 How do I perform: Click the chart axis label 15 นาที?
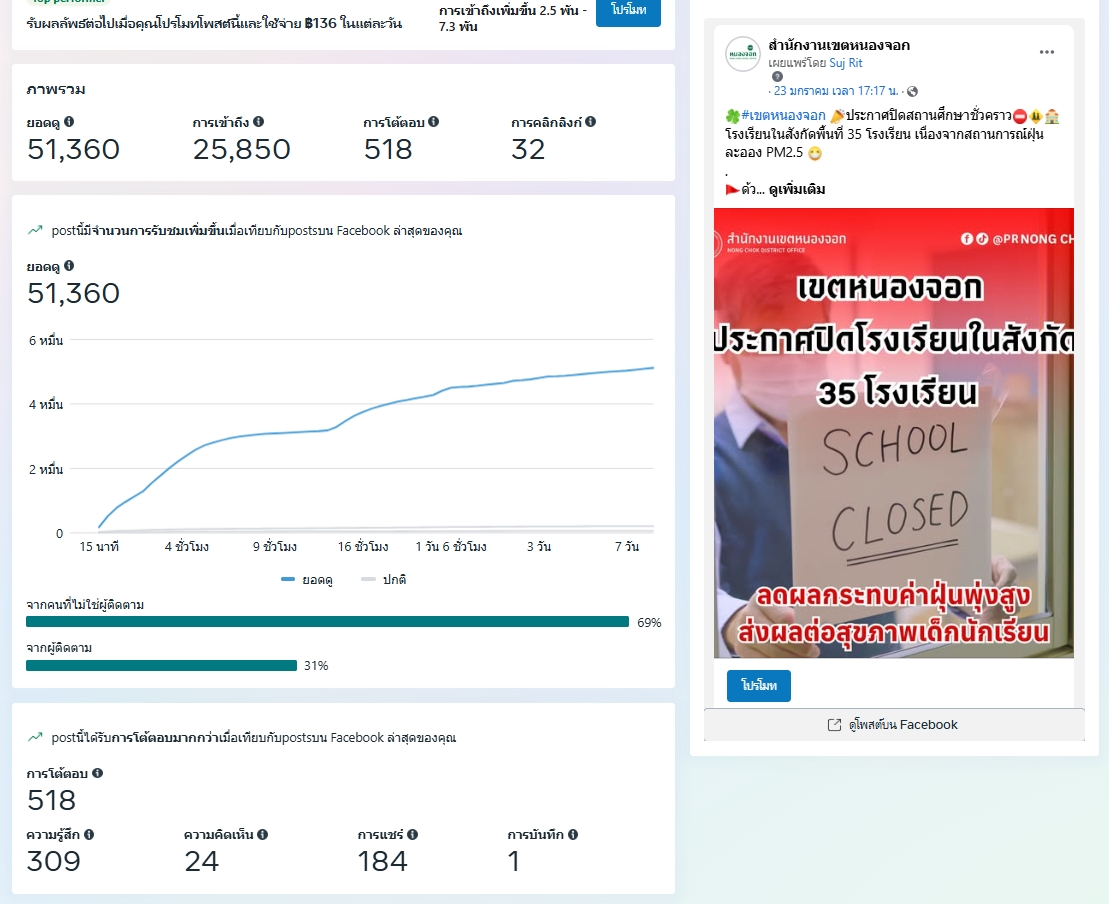pos(99,547)
